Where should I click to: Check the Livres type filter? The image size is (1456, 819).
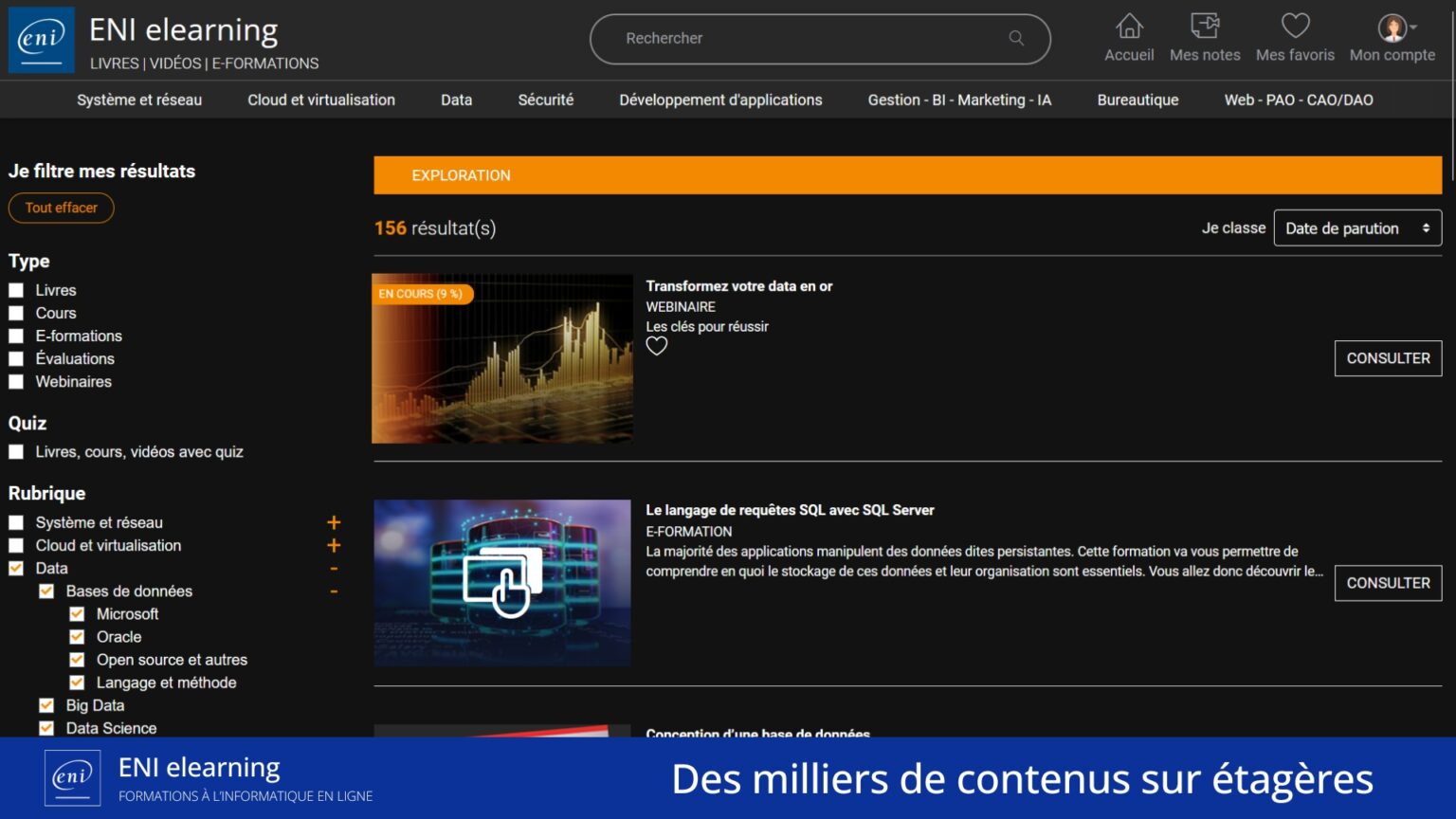[x=15, y=290]
